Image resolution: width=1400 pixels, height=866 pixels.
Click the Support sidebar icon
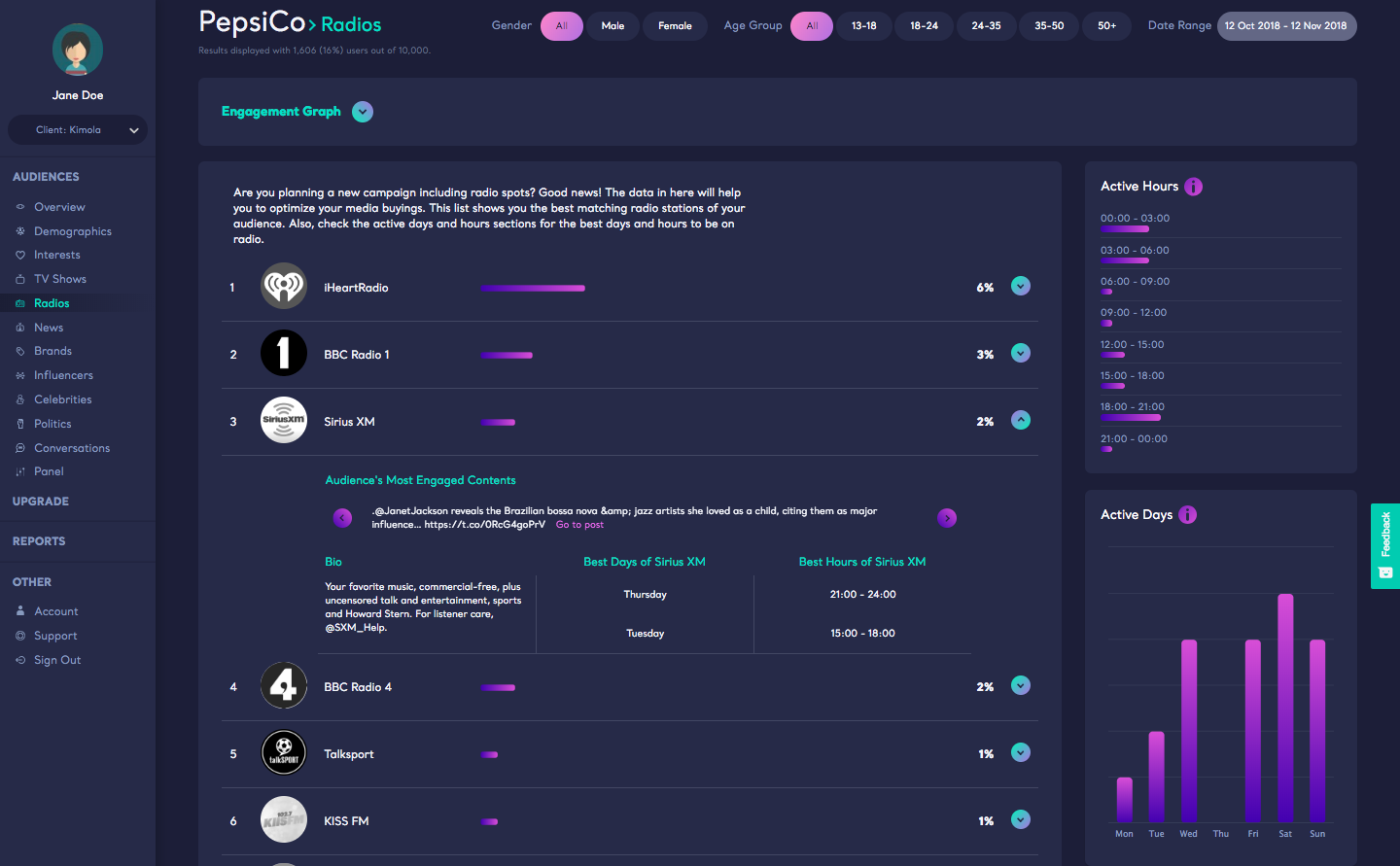click(x=20, y=636)
